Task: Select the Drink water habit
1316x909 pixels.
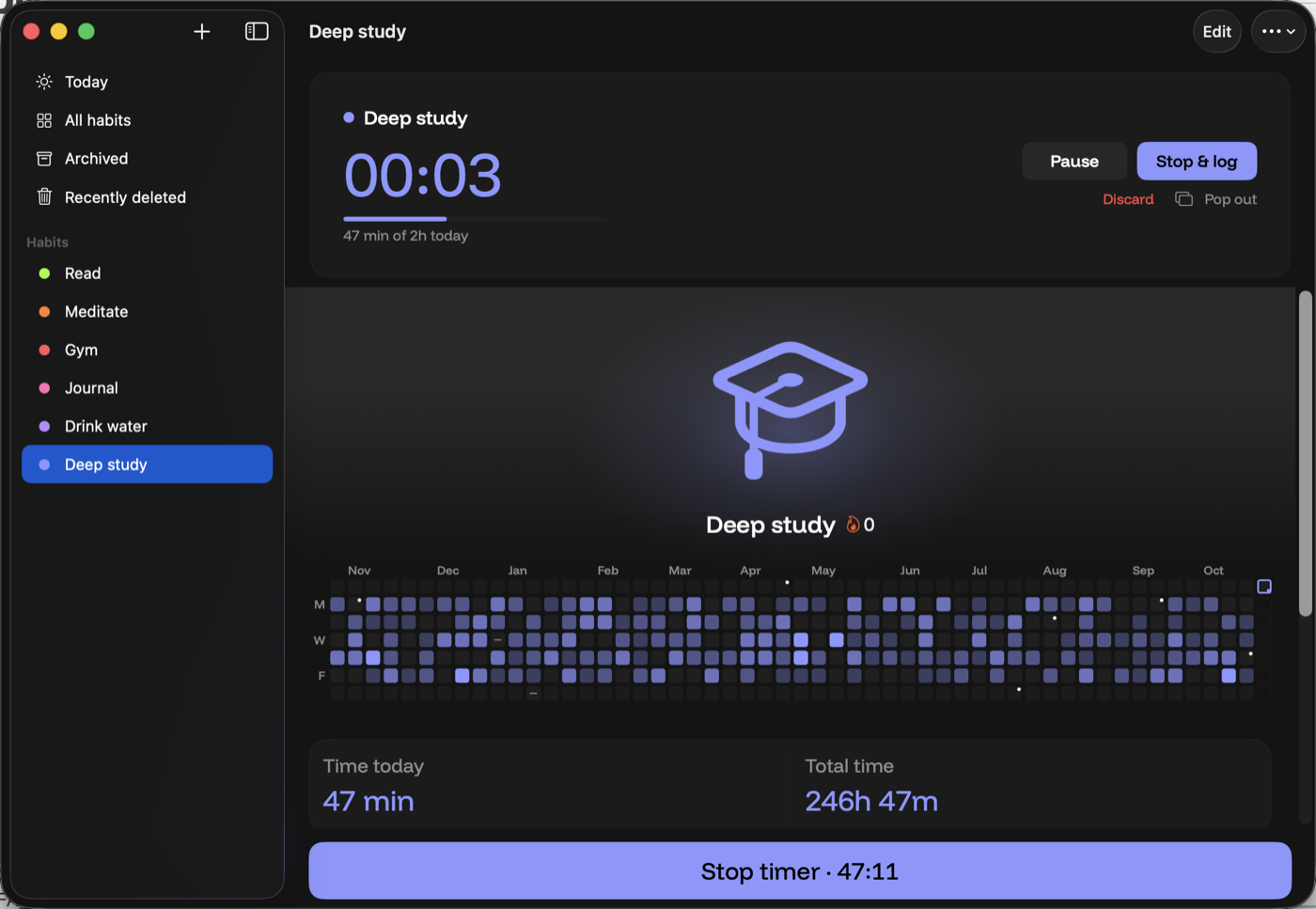Action: (x=148, y=427)
